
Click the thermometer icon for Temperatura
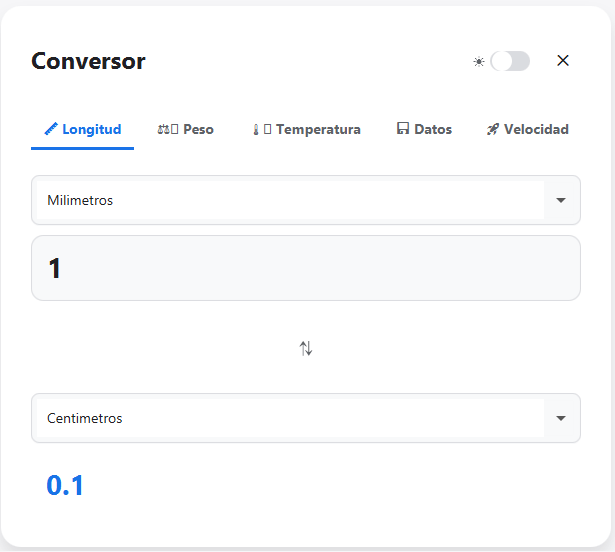256,129
